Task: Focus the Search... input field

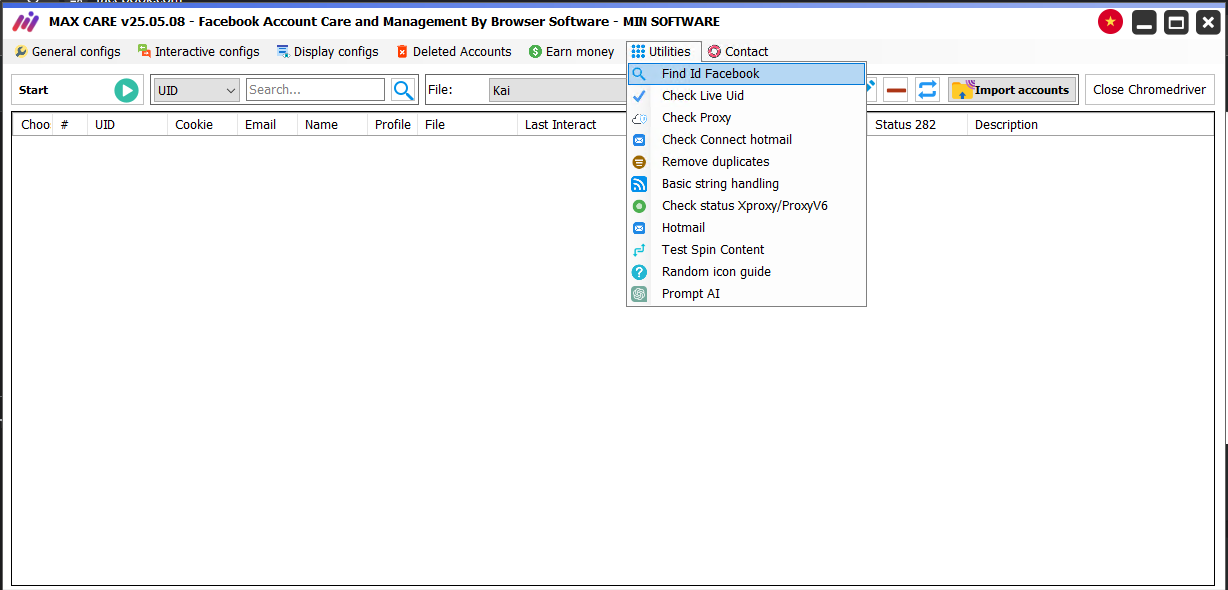Action: click(x=315, y=90)
